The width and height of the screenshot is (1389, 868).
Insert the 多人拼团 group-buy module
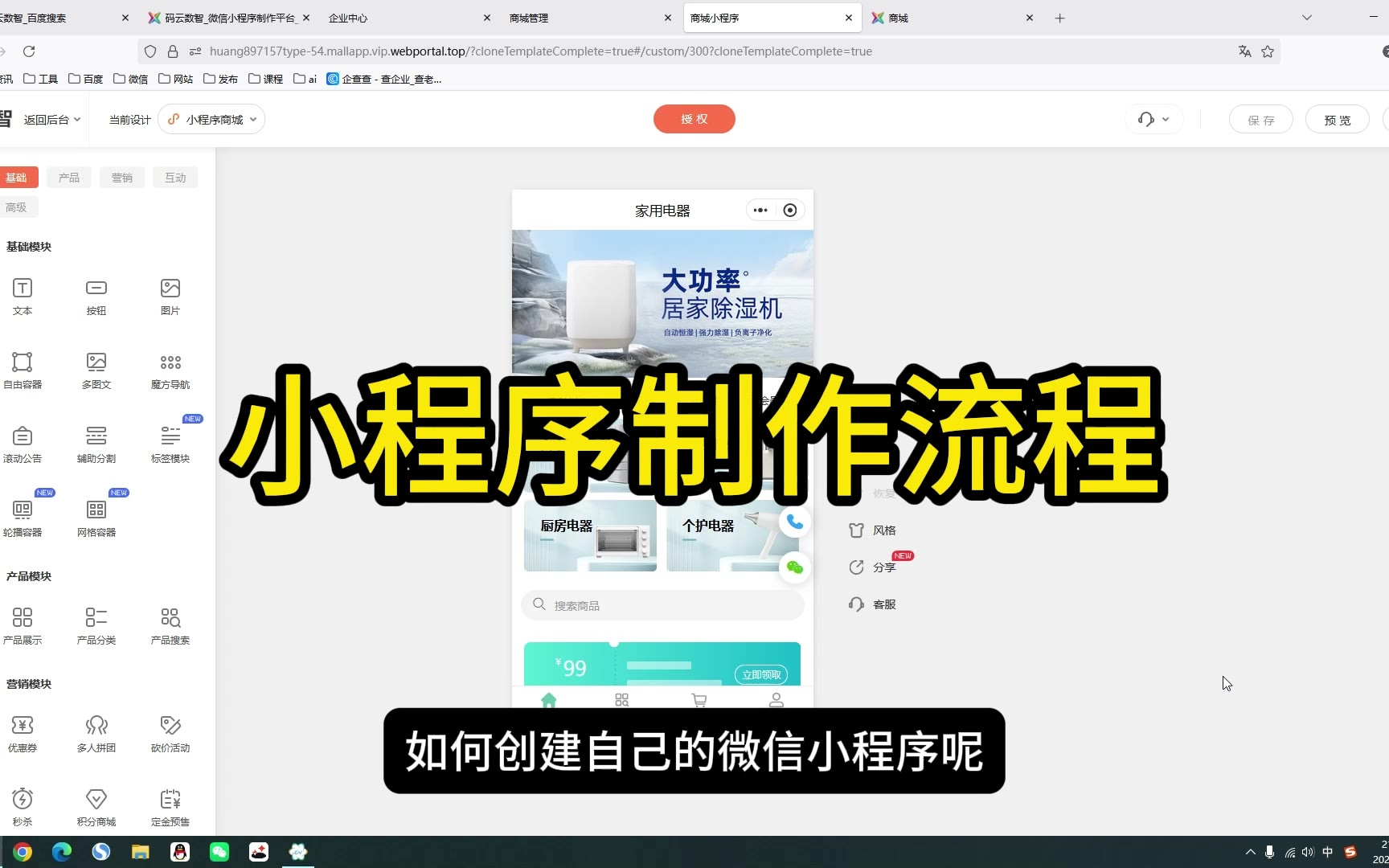(96, 734)
